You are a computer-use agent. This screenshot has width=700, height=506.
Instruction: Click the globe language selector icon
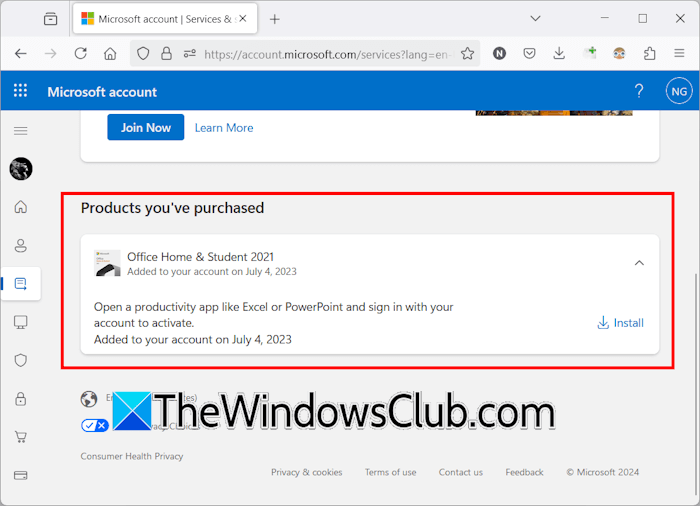pyautogui.click(x=89, y=399)
